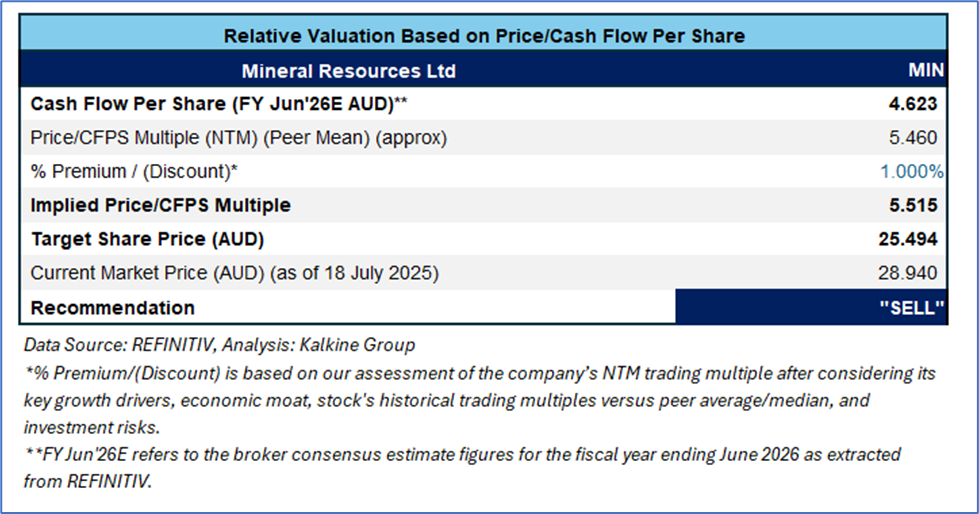Click the blue 1.000% premium value
Viewport: 979px width, 514px height.
(x=911, y=171)
